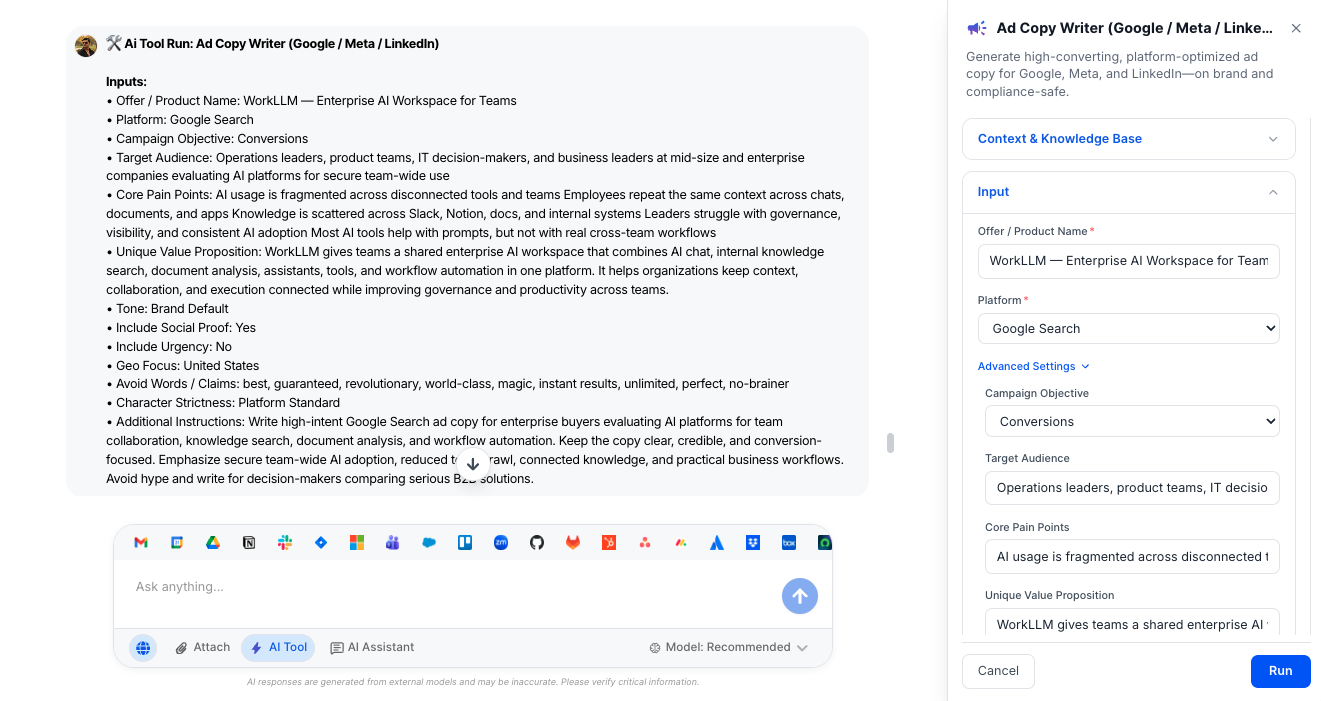Toggle the web search globe icon
Screen dimensions: 1321x701
[x=143, y=647]
